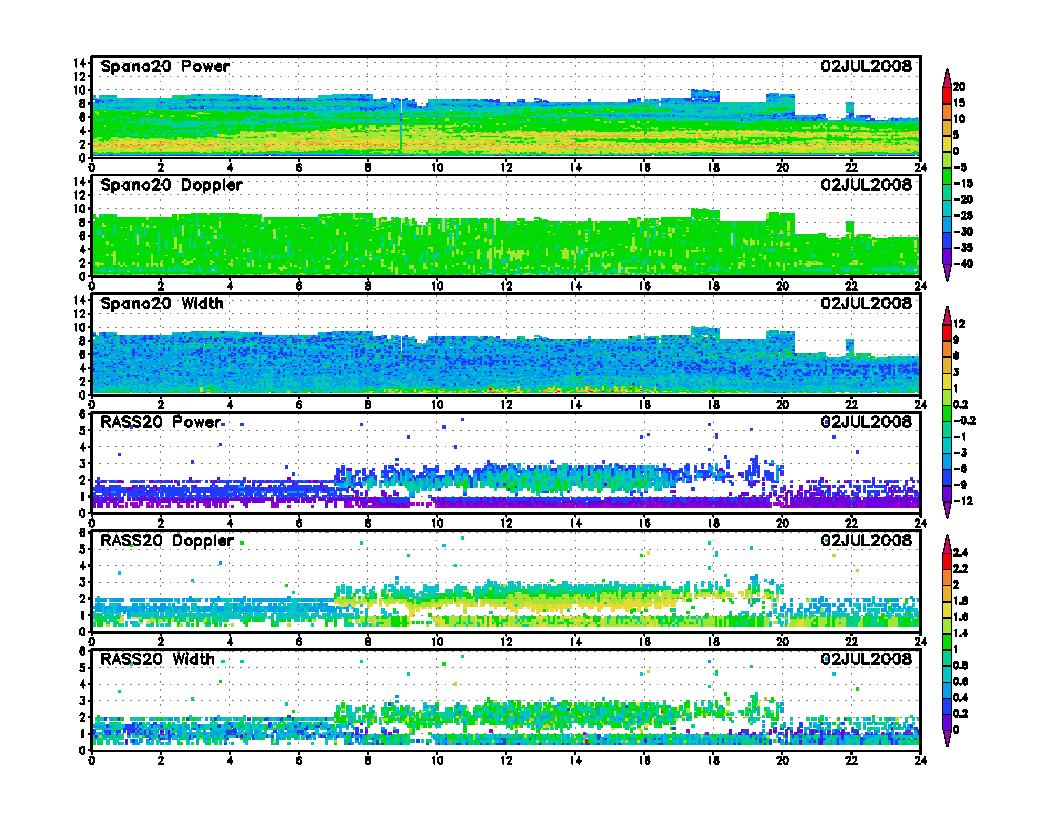This screenshot has height=816, width=1056.
Task: Click the RASS20 Doppler panel title
Action: (166, 541)
